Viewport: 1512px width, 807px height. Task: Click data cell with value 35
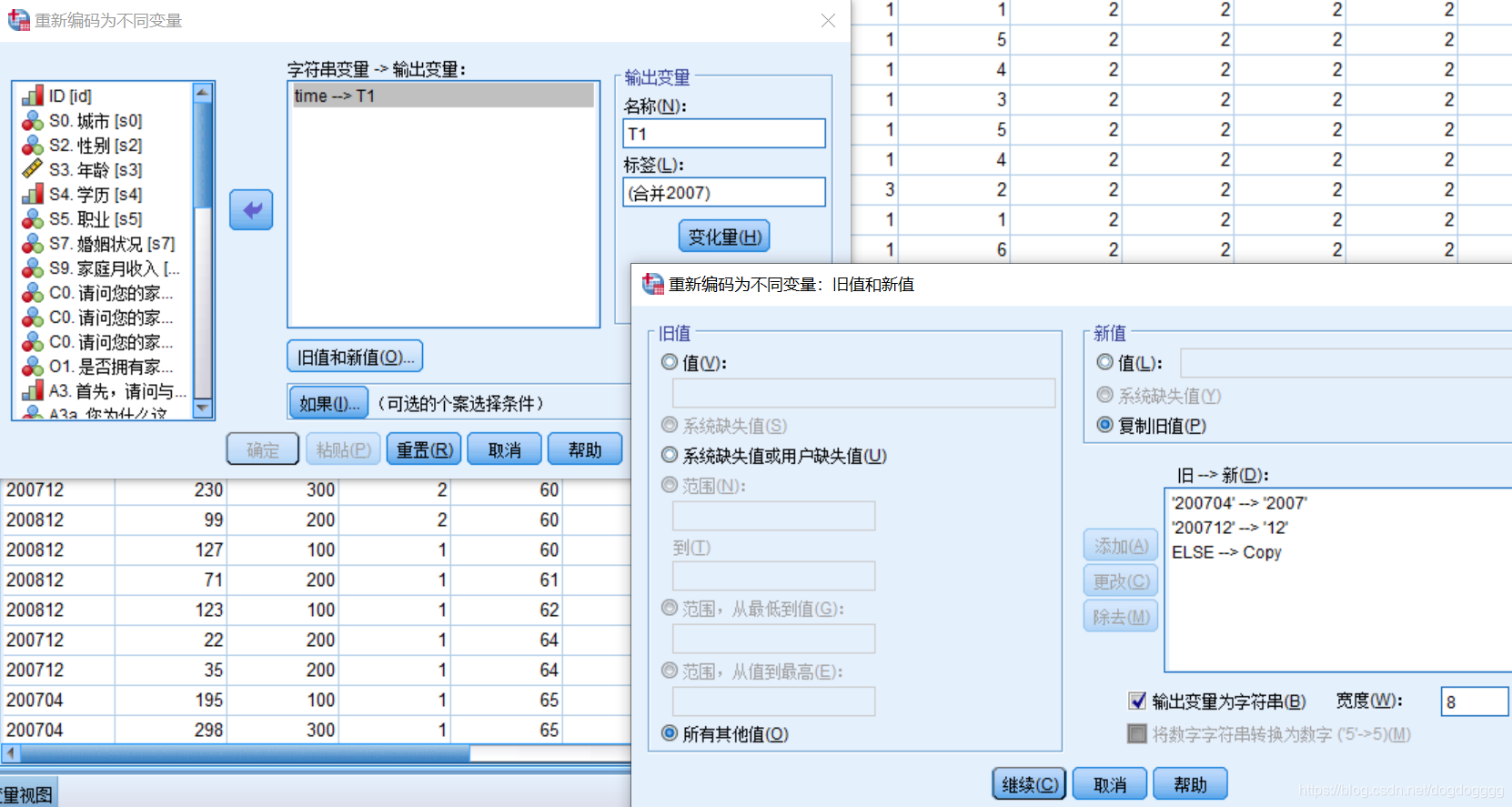click(170, 670)
